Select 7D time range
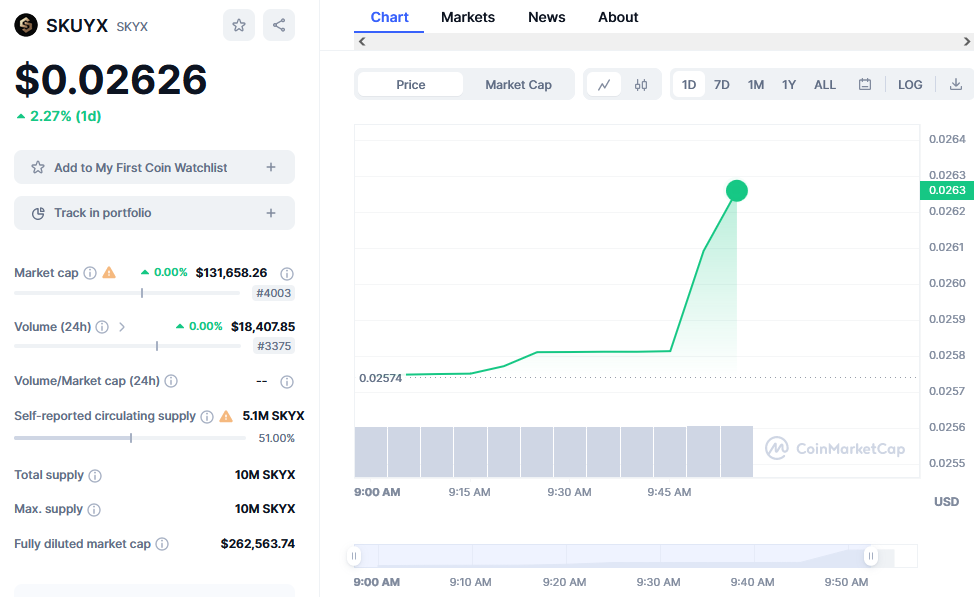This screenshot has width=974, height=597. tap(722, 84)
